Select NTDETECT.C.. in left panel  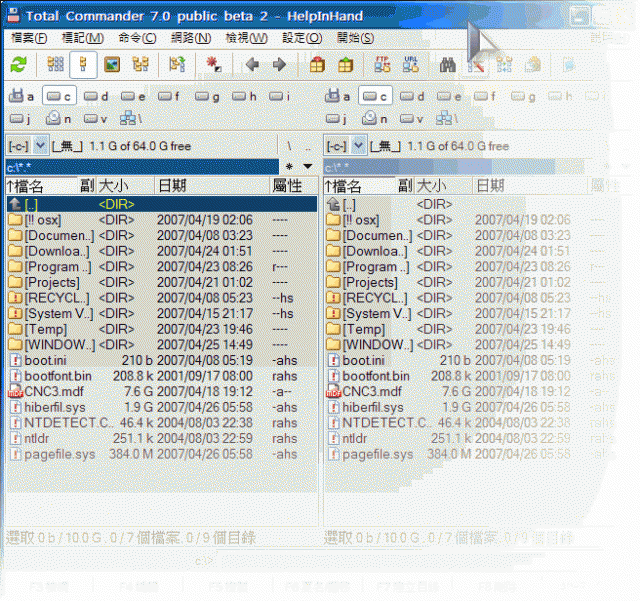[162, 423]
